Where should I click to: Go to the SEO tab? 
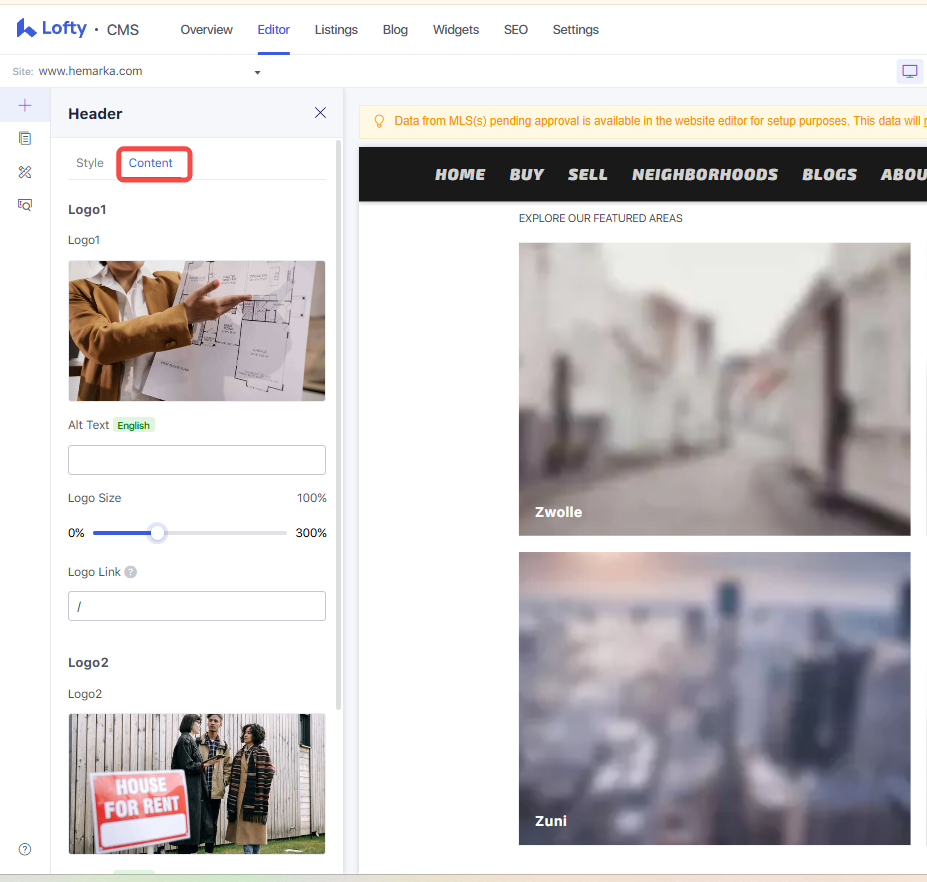coord(516,30)
